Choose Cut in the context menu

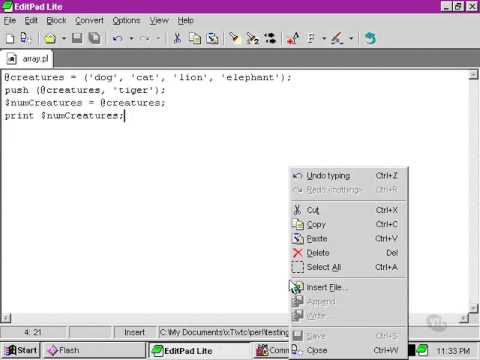point(348,210)
